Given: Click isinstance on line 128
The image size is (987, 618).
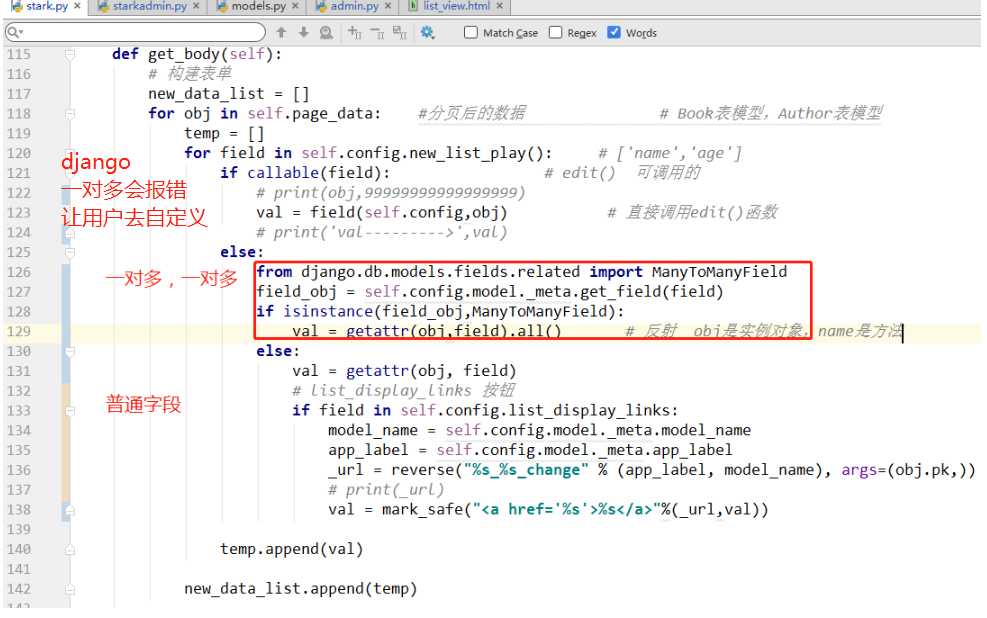Looking at the screenshot, I should pyautogui.click(x=328, y=312).
